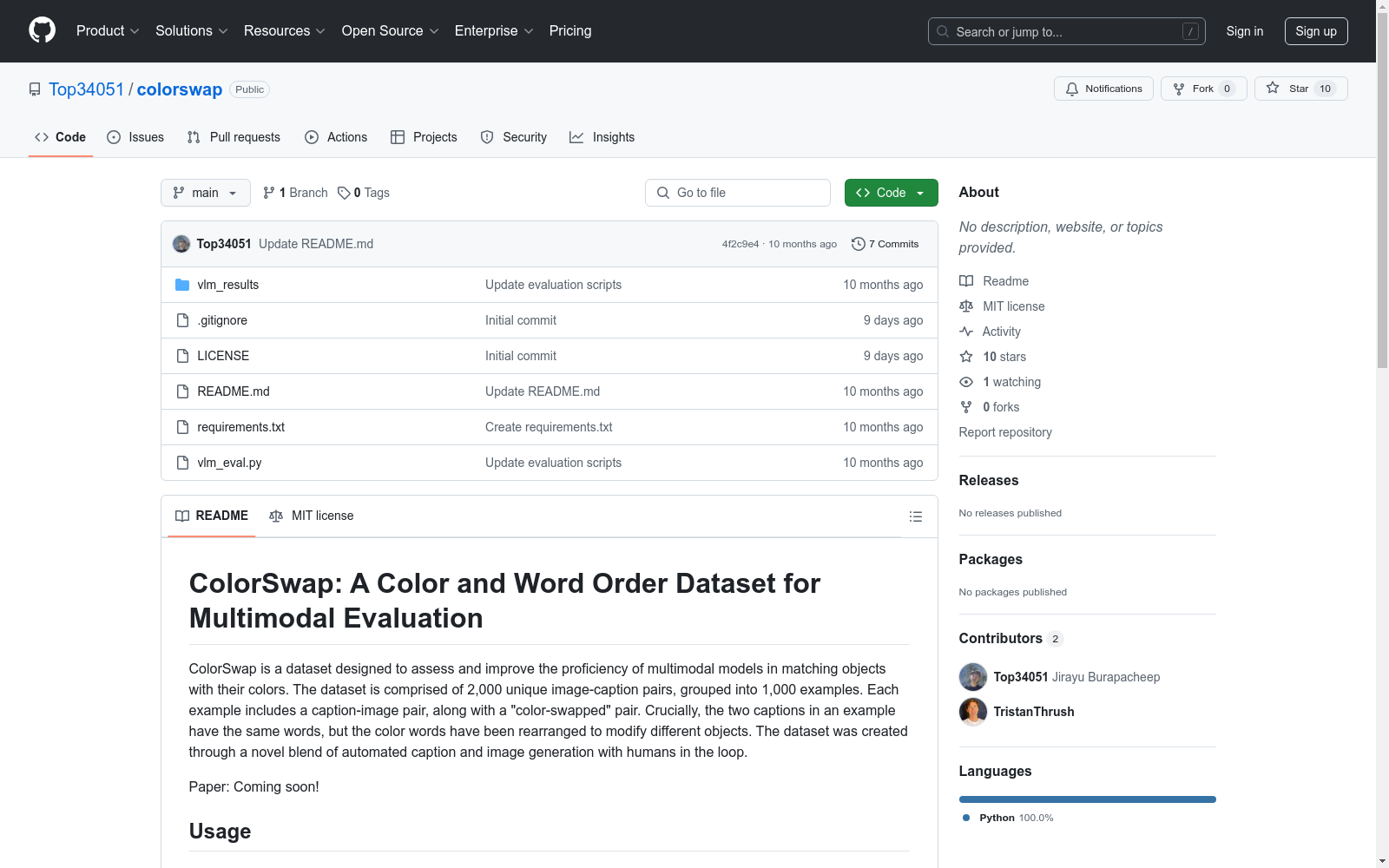Open the Product menu
Screen dimensions: 1389x868
[x=108, y=31]
